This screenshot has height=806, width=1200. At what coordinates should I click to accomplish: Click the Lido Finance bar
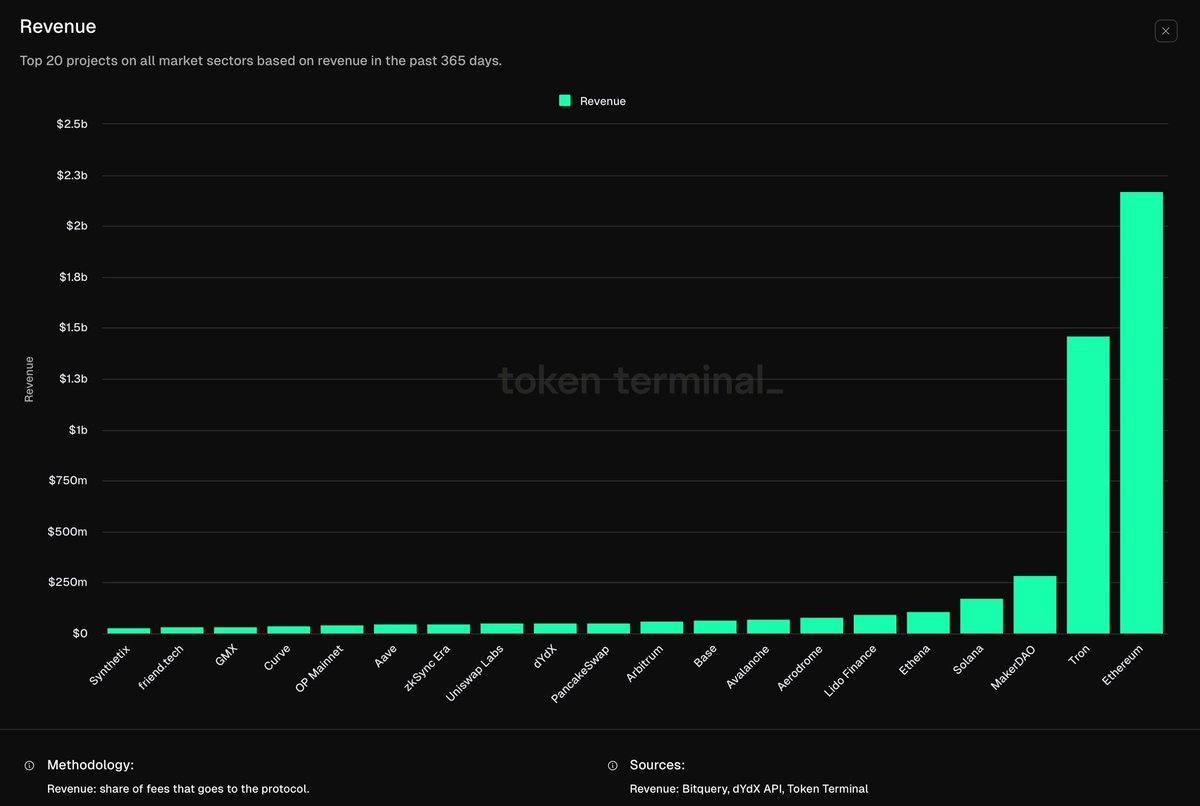[875, 624]
